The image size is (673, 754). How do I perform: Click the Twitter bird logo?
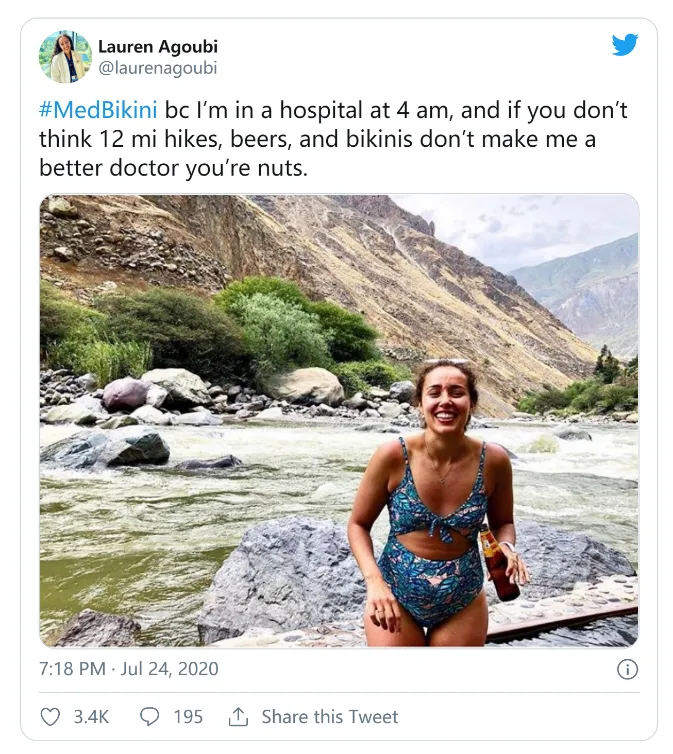click(x=624, y=45)
